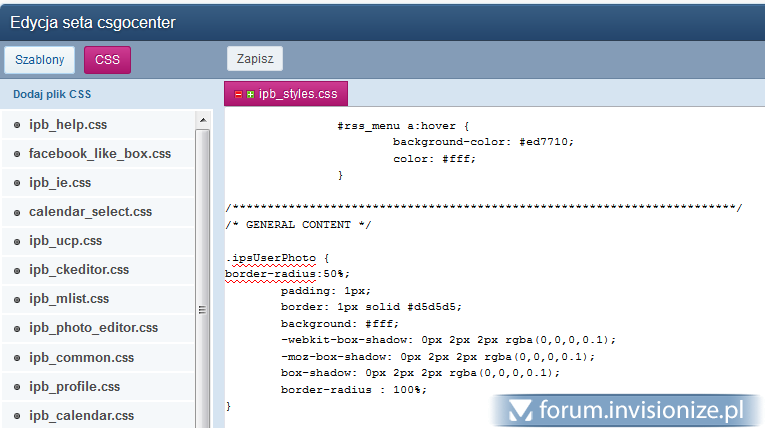Click the green plus icon on ipb_styles.css tab
765x428 pixels.
pos(249,95)
